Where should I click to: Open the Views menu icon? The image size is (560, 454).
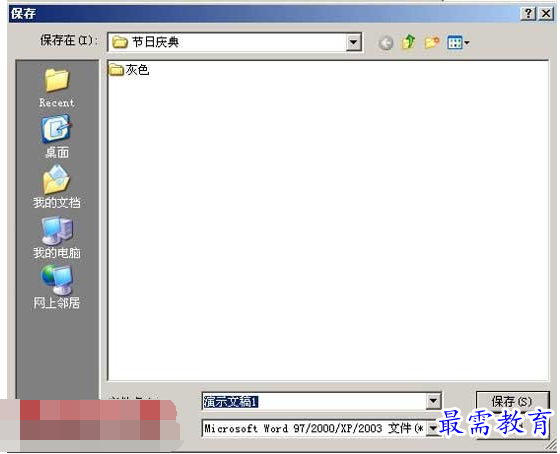click(458, 43)
